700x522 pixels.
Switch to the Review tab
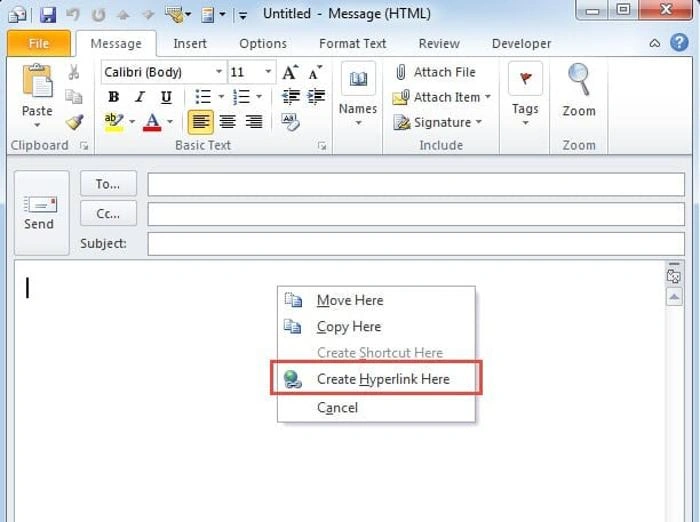439,43
